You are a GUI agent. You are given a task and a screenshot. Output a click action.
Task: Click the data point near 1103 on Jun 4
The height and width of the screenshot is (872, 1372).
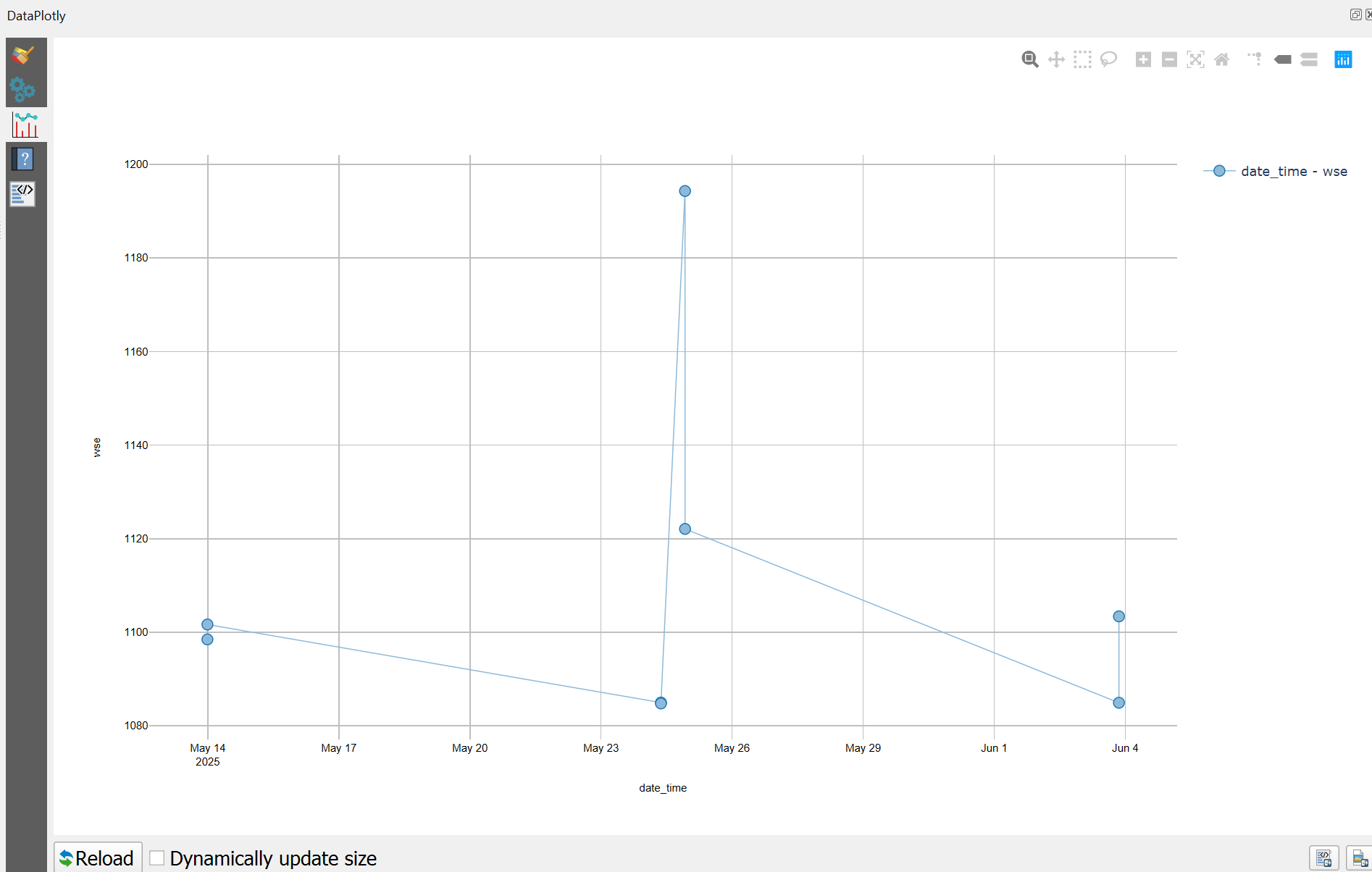tap(1118, 616)
